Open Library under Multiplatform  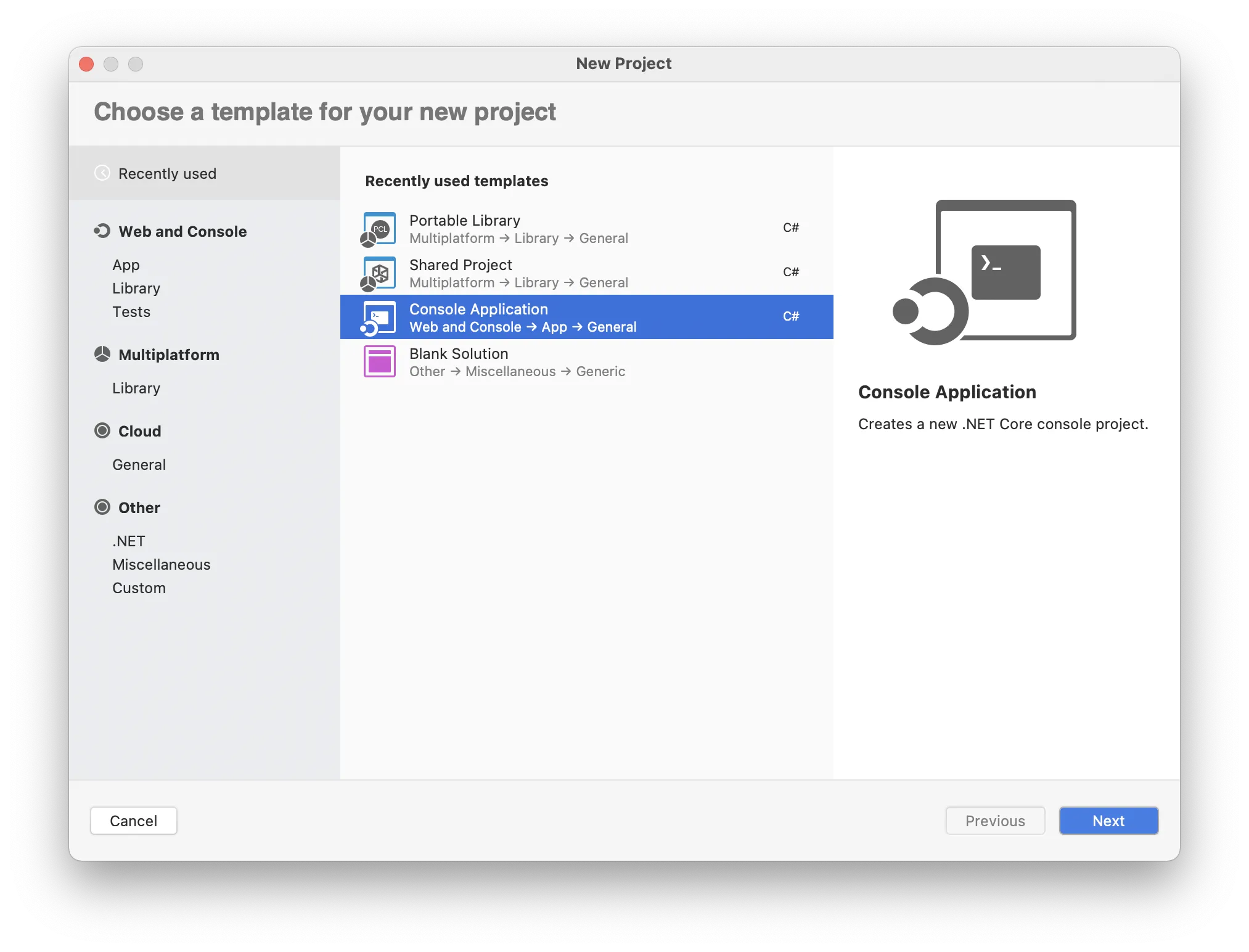click(136, 388)
